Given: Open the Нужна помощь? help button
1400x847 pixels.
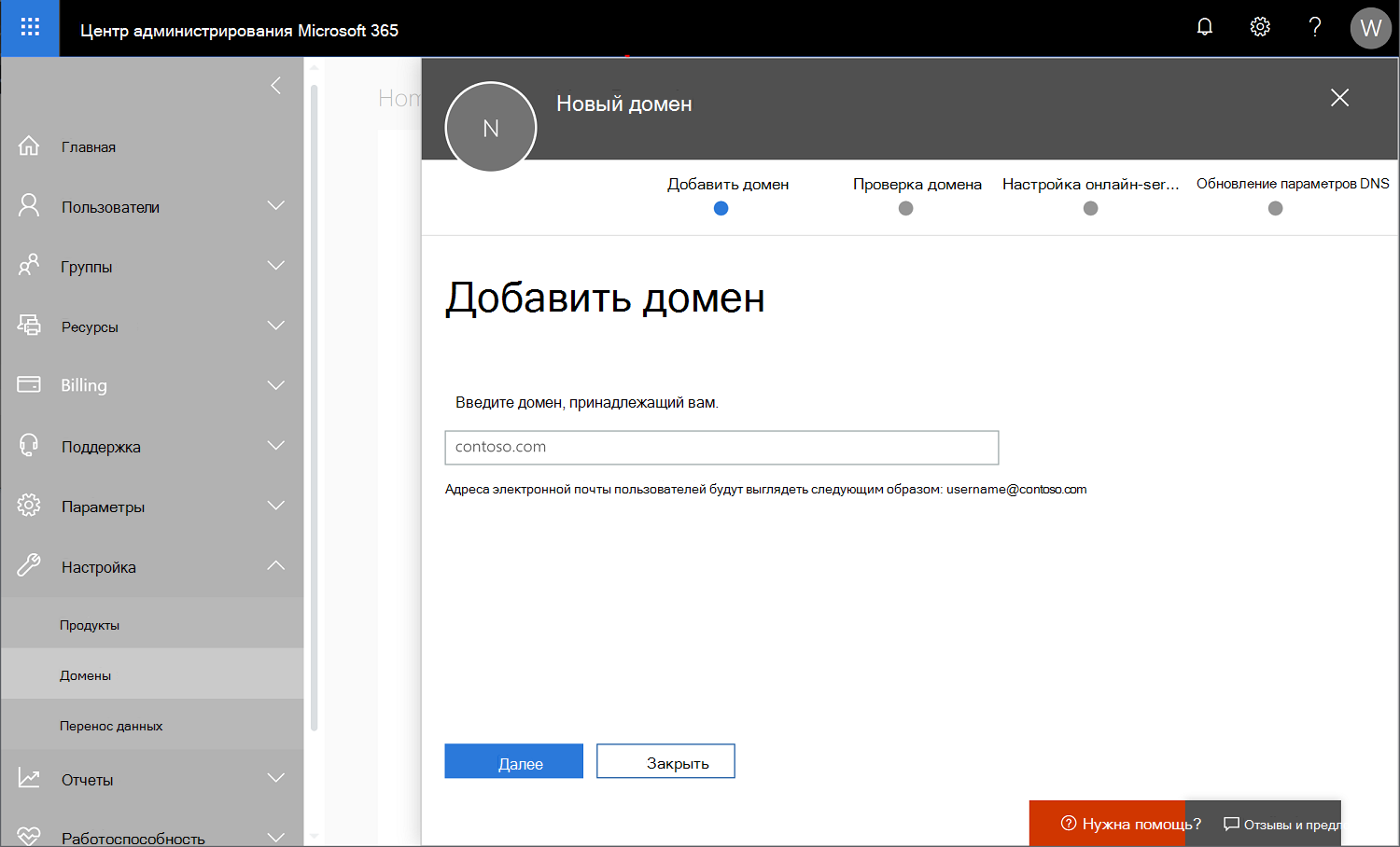Looking at the screenshot, I should [1107, 824].
